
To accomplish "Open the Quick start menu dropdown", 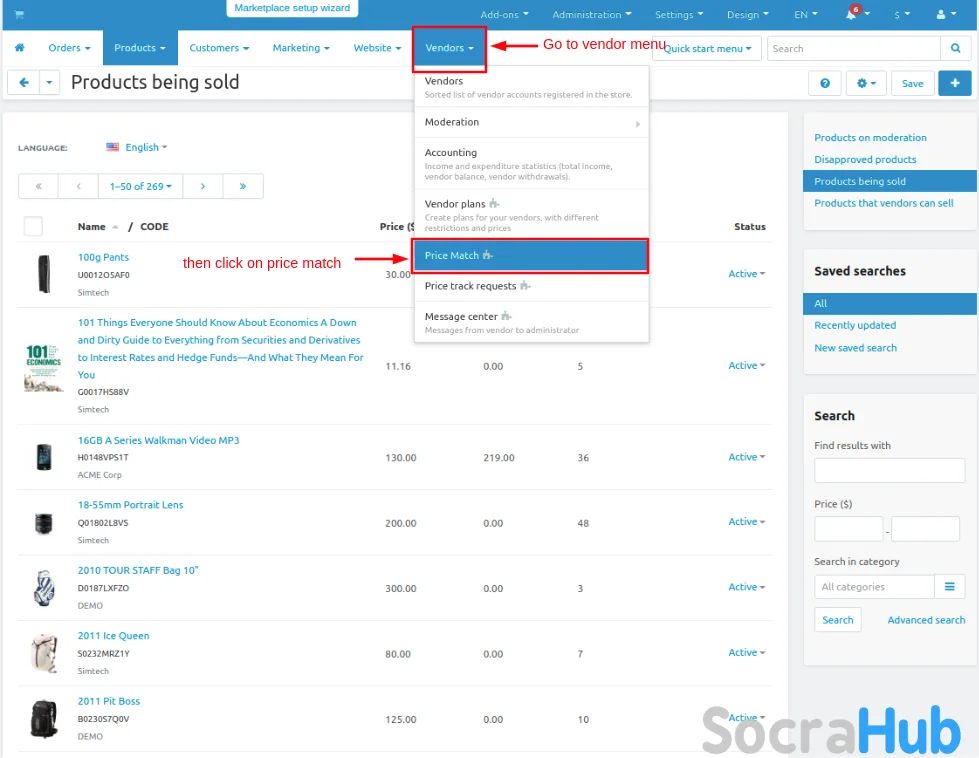I will pos(707,48).
